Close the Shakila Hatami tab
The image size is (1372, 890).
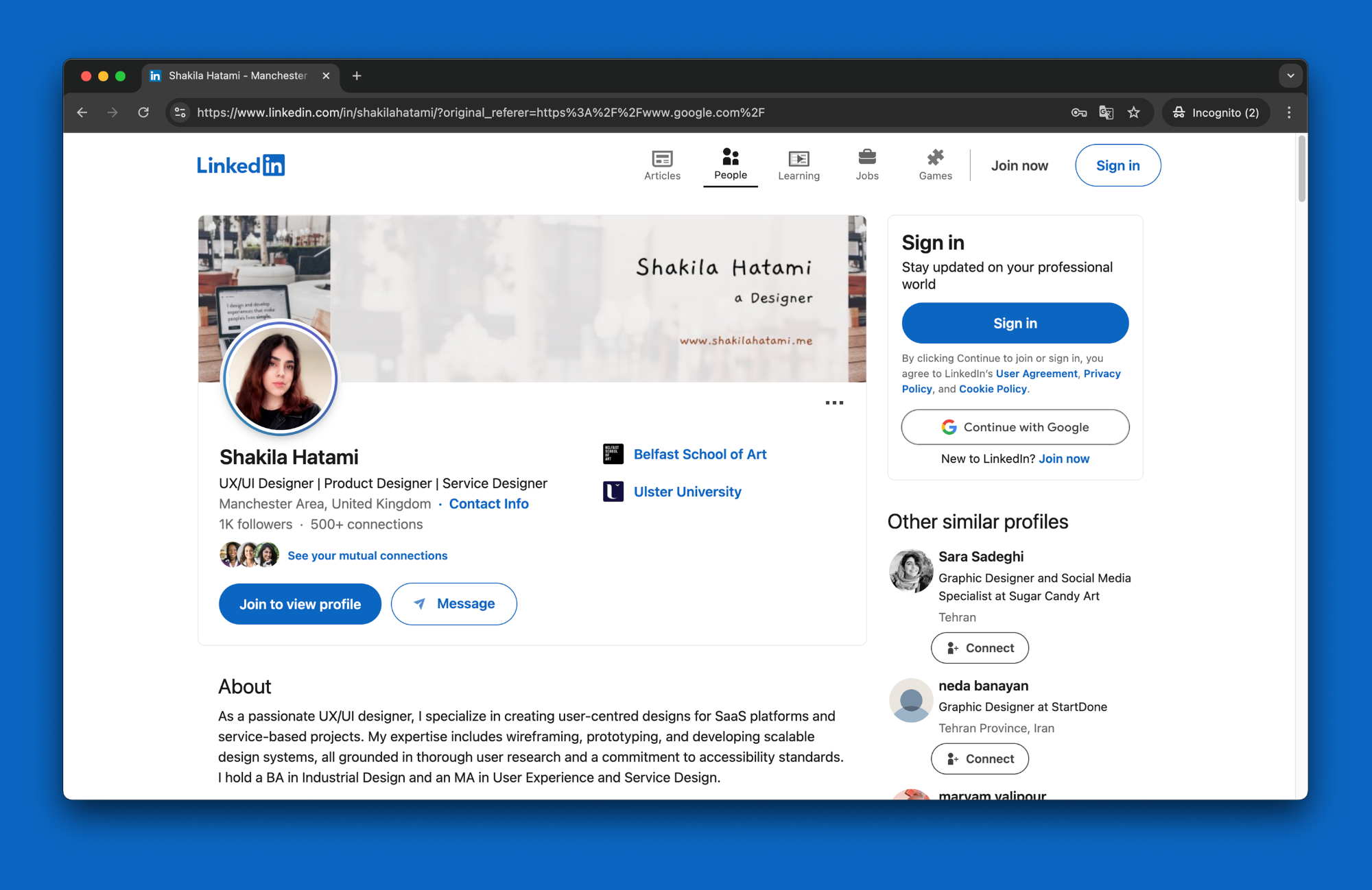(x=326, y=75)
